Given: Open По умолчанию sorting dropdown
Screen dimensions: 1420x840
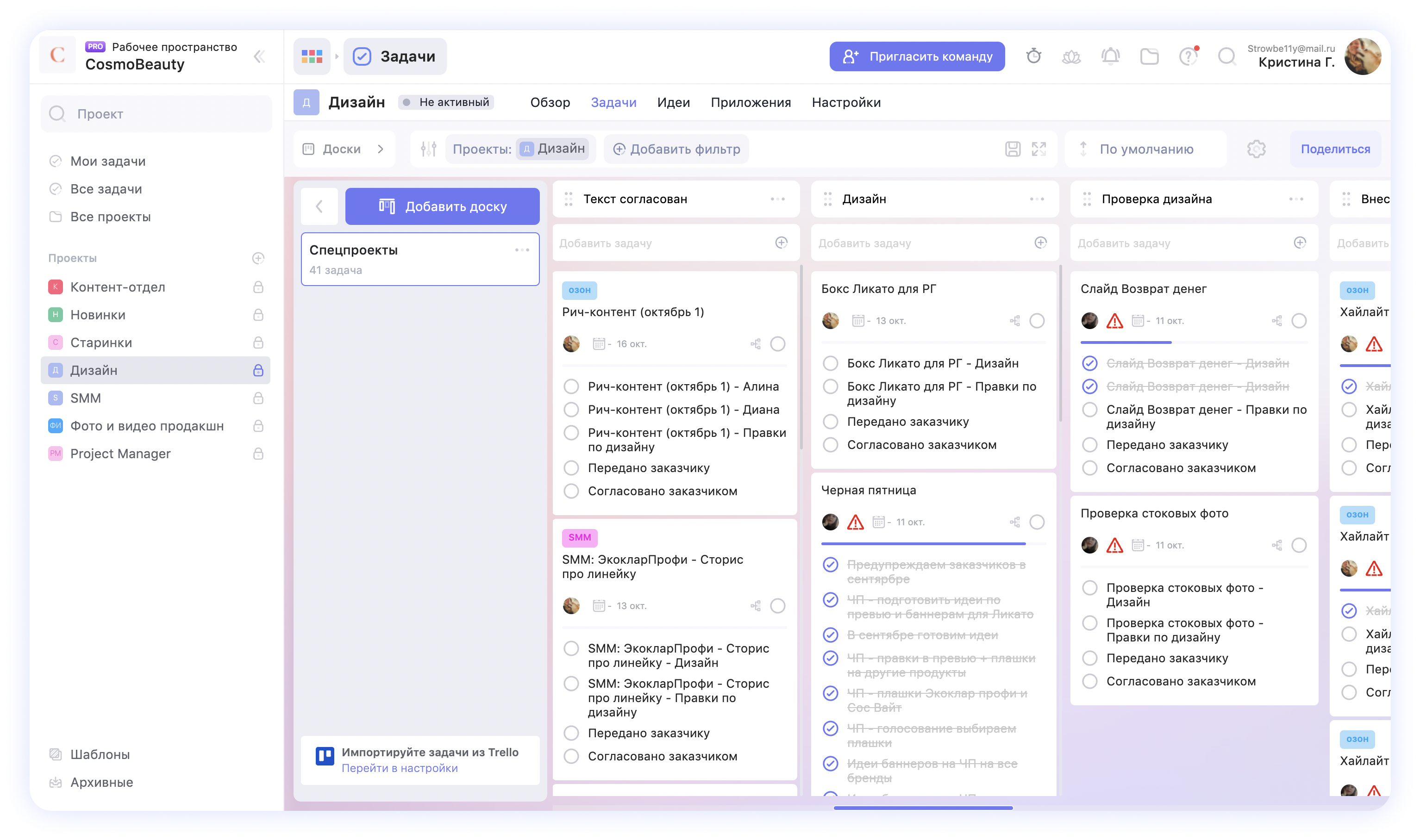Looking at the screenshot, I should [x=1146, y=149].
